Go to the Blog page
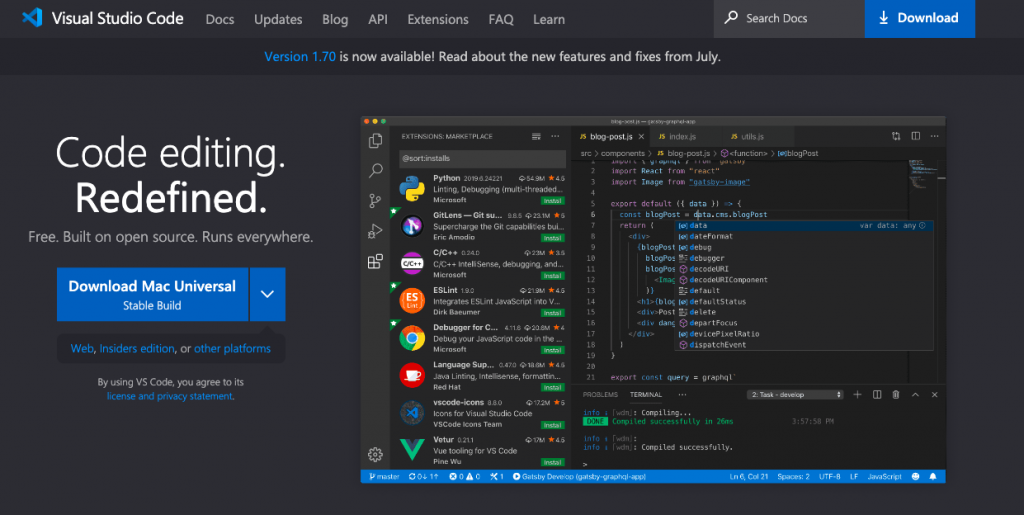 click(x=335, y=20)
